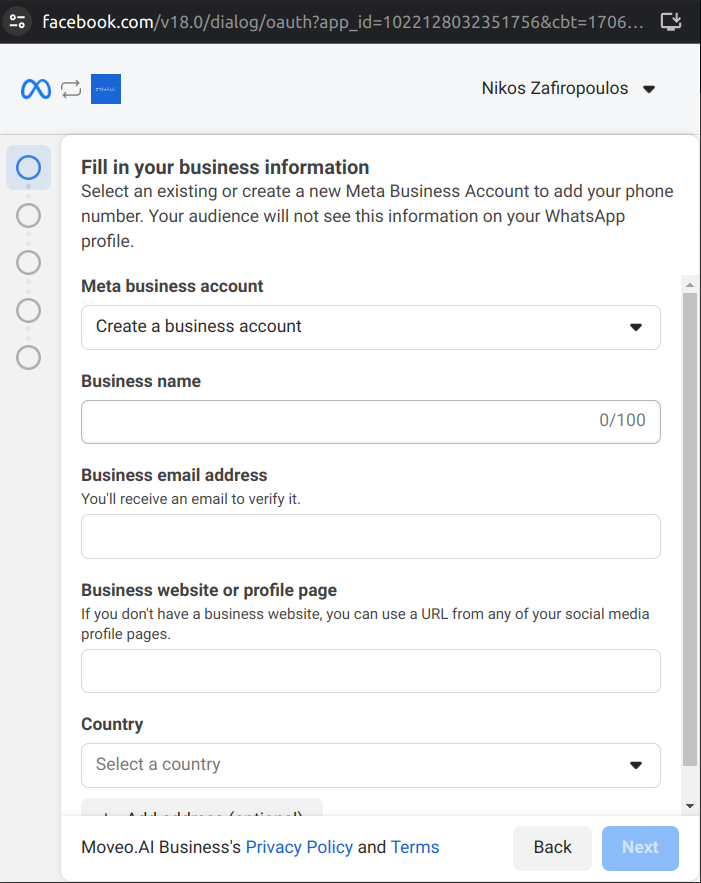Viewport: 701px width, 883px height.
Task: Click the Business website or profile page field
Action: pos(370,671)
